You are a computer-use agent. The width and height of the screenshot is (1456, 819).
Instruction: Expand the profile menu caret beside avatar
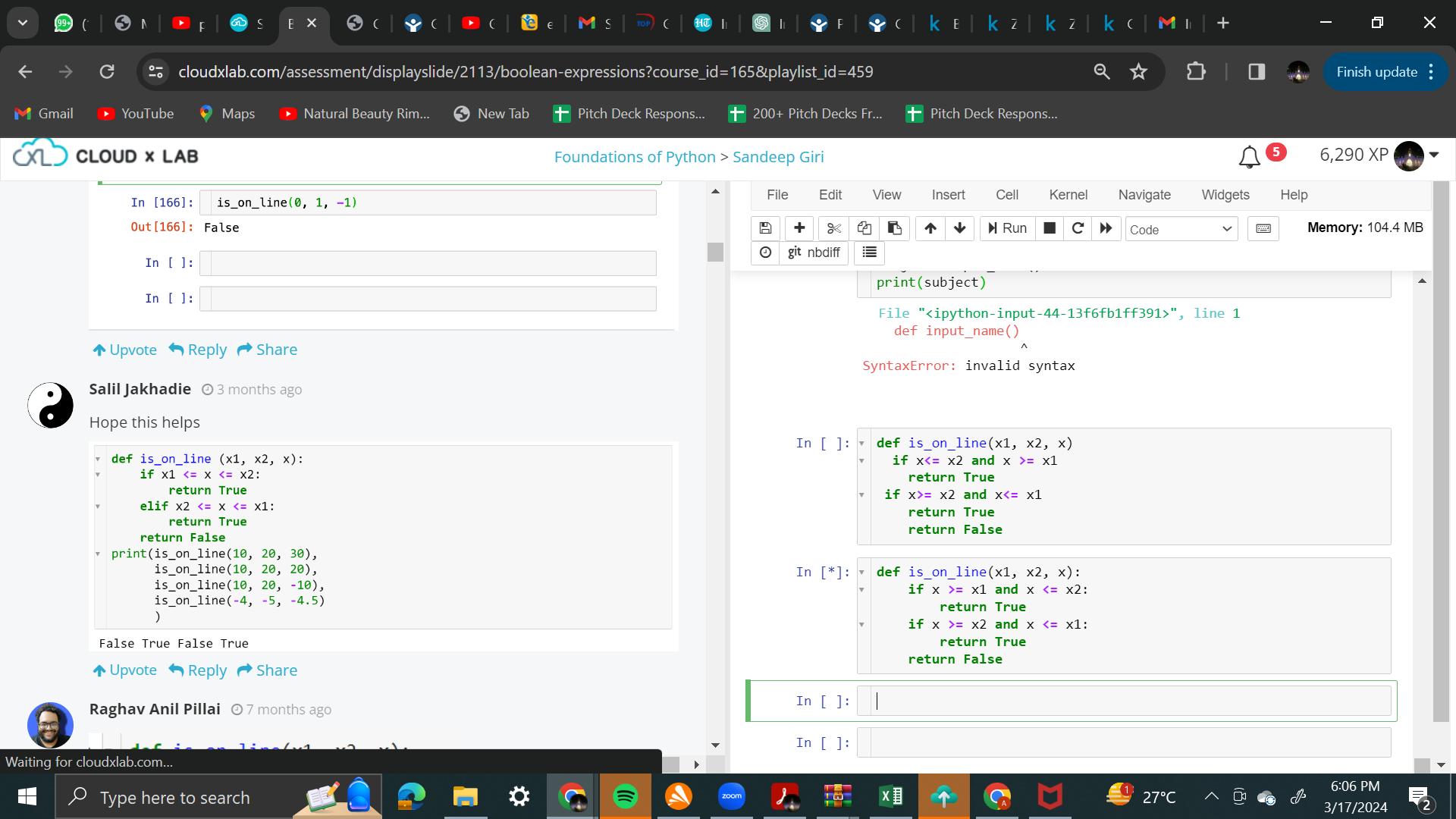[1434, 155]
